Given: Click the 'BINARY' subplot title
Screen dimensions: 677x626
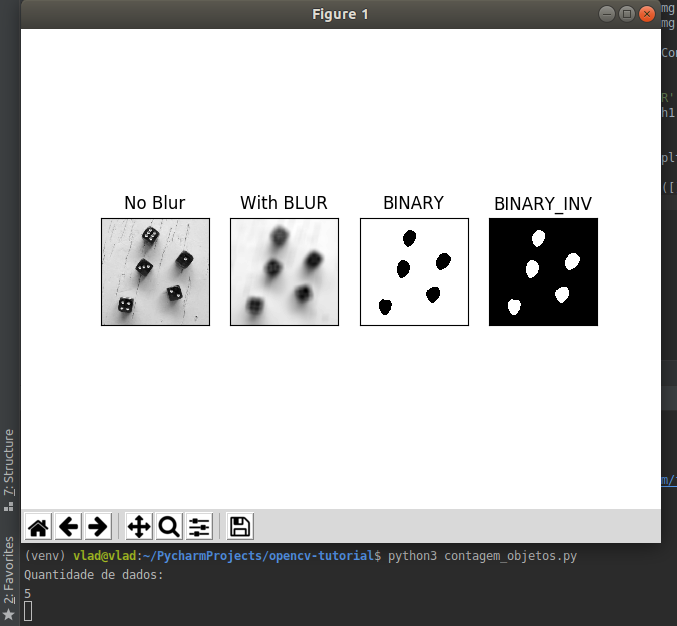Looking at the screenshot, I should [414, 203].
